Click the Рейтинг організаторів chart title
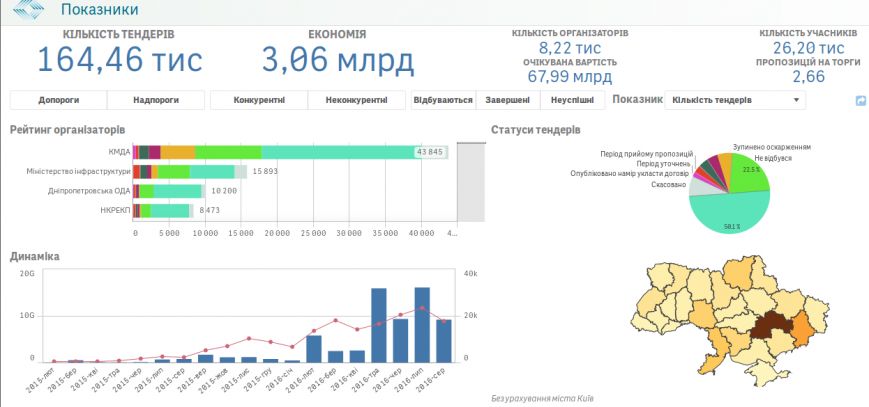The width and height of the screenshot is (869, 407). pyautogui.click(x=68, y=130)
